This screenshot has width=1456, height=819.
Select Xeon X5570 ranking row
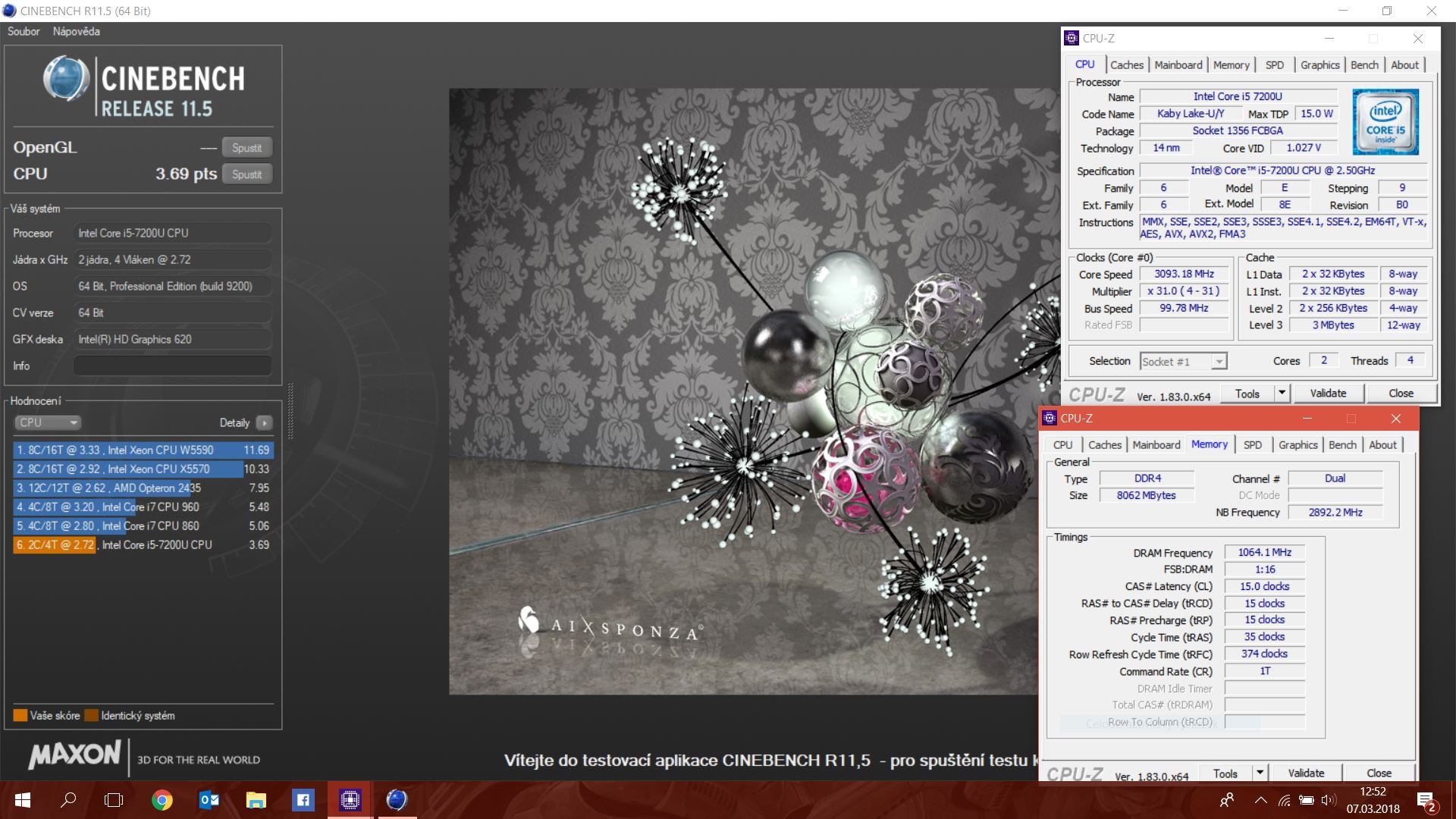(143, 469)
